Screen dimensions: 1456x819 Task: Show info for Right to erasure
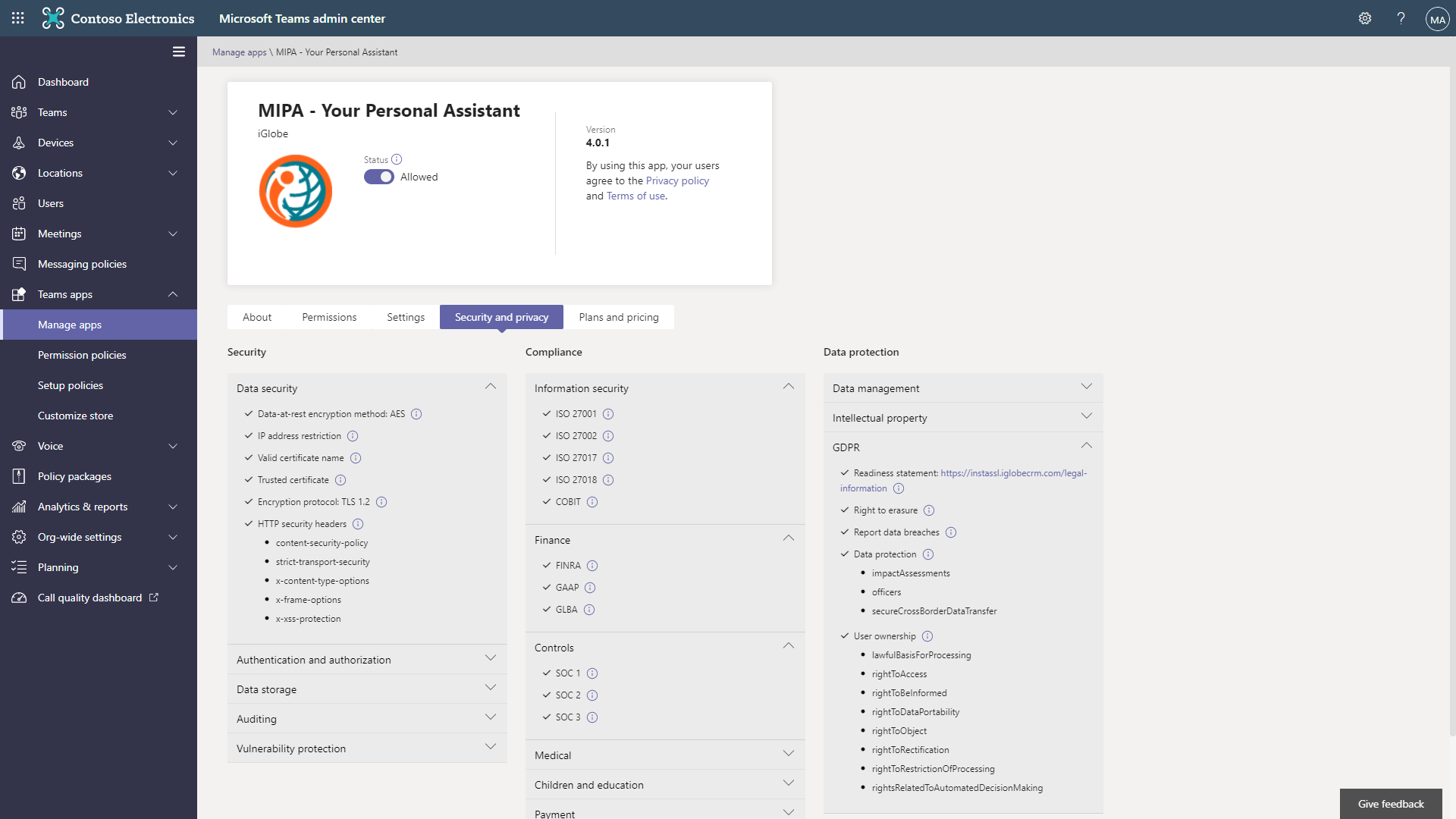point(929,510)
